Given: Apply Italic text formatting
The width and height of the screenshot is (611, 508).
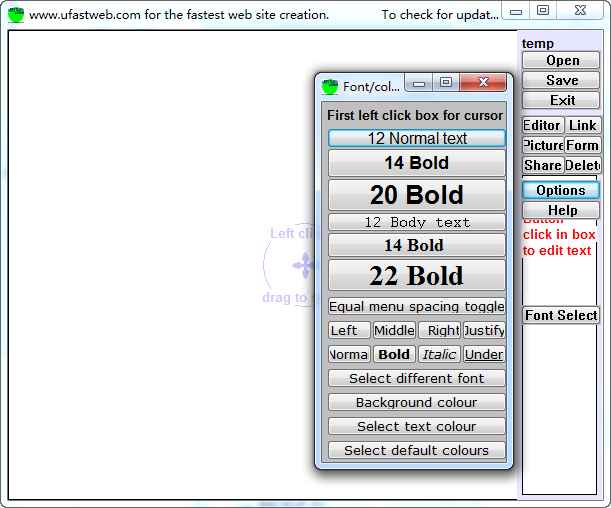Looking at the screenshot, I should [440, 355].
